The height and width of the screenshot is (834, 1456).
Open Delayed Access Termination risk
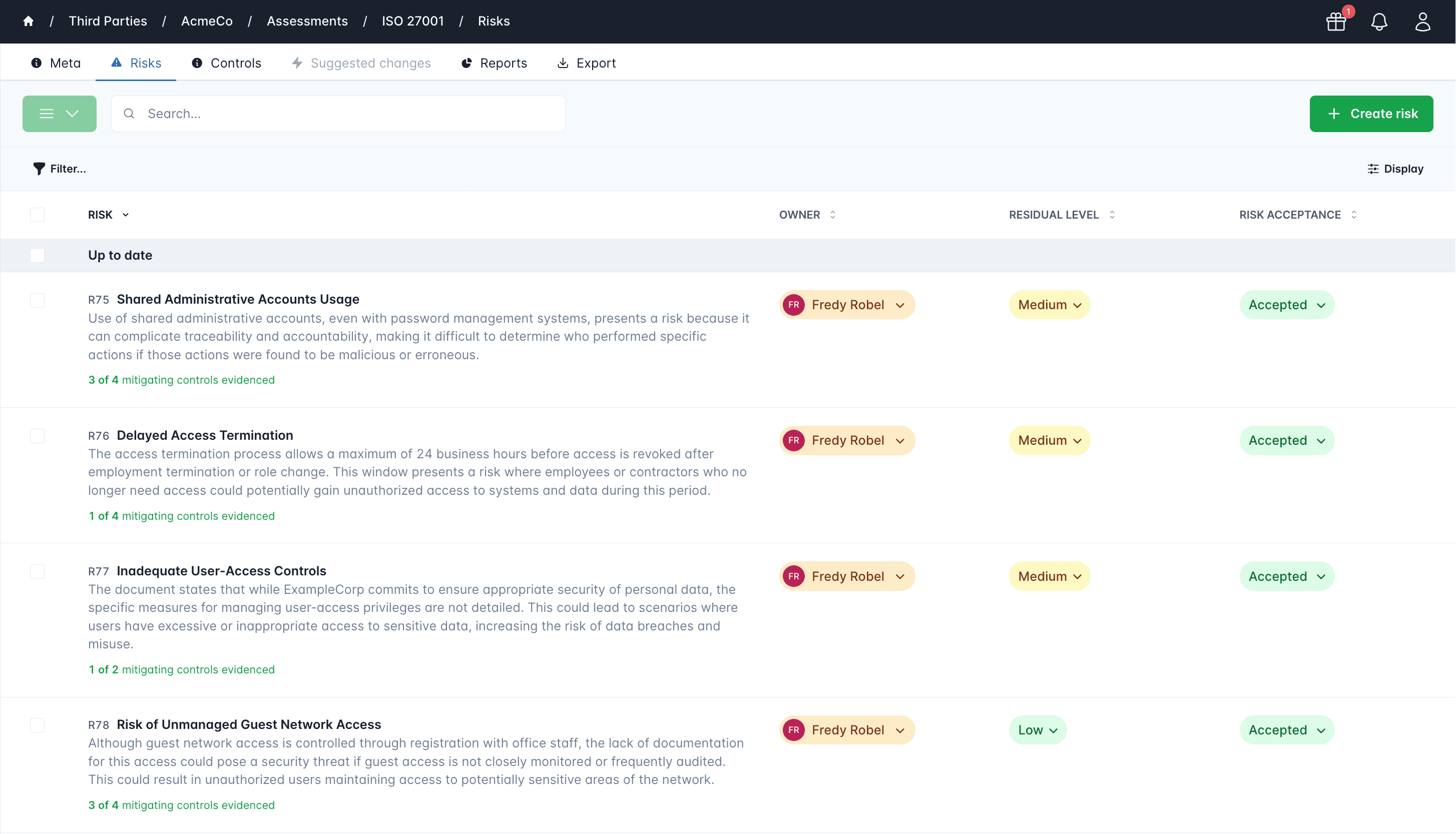(205, 435)
